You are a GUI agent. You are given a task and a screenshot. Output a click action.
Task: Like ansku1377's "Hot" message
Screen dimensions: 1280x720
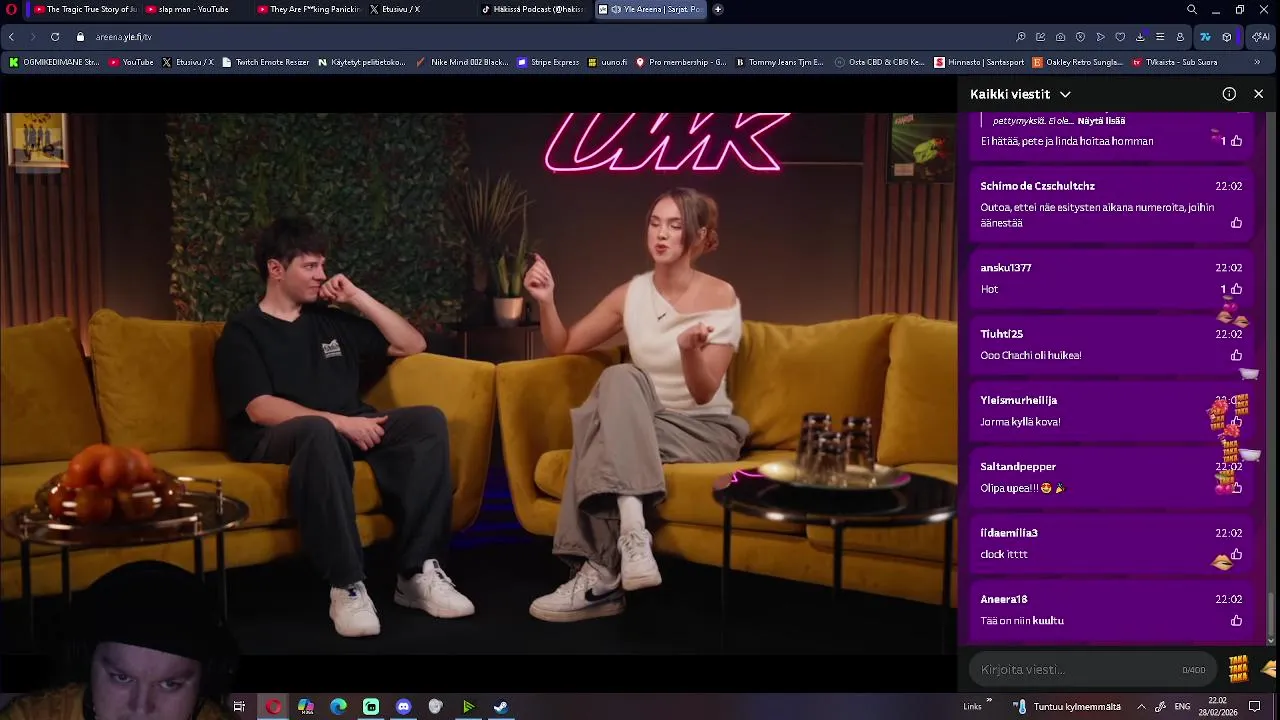click(1236, 289)
